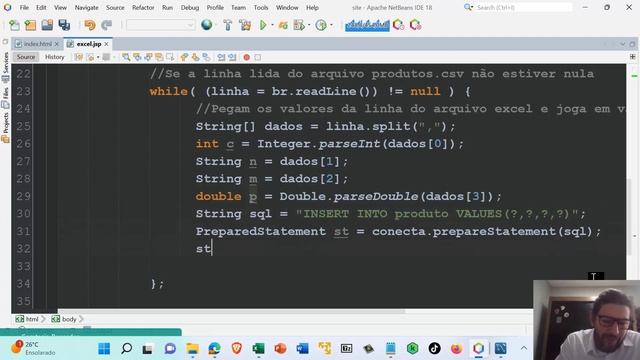Click the Find Selection magnifier icon
The height and width of the screenshot is (360, 640).
(126, 57)
